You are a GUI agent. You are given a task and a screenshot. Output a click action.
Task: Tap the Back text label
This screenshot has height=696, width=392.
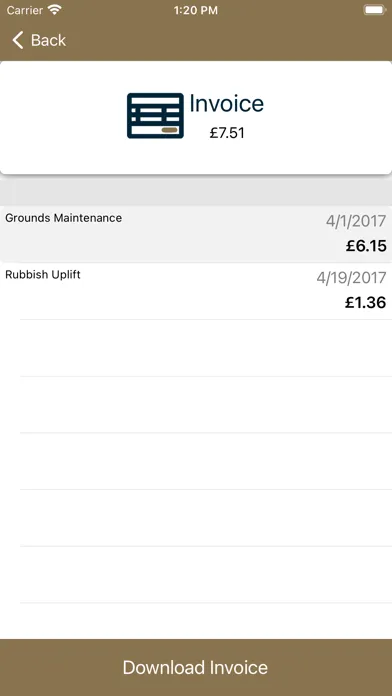(x=48, y=40)
